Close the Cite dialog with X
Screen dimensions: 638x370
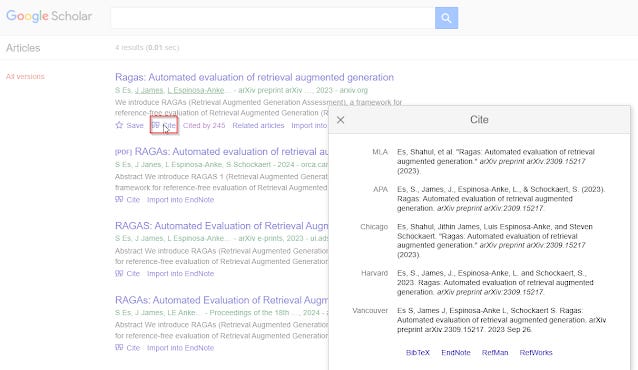point(341,120)
